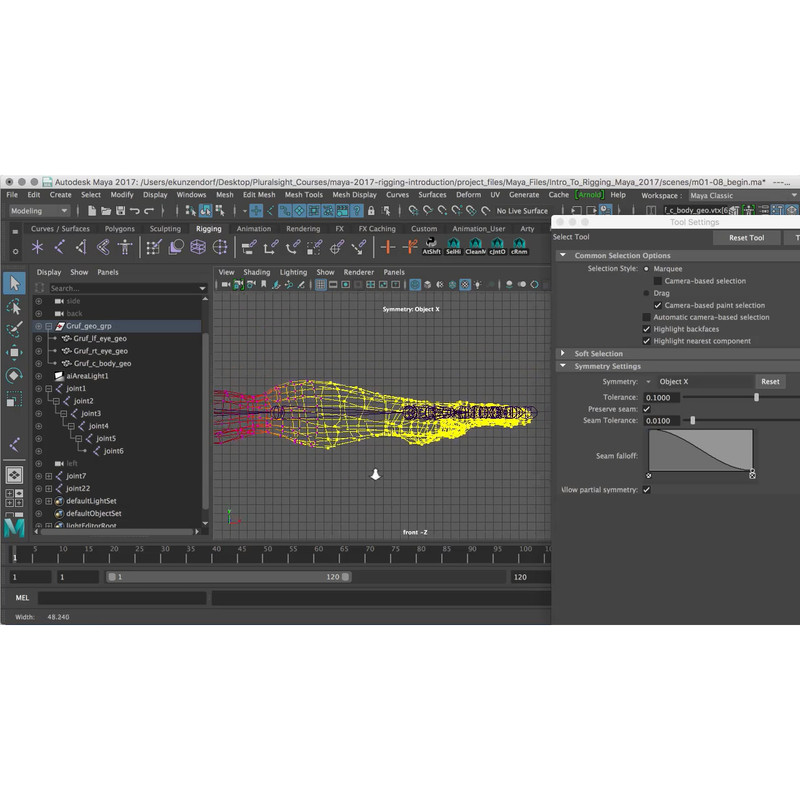The image size is (800, 800).
Task: Adjust the Tolerance slider handle
Action: coord(756,397)
